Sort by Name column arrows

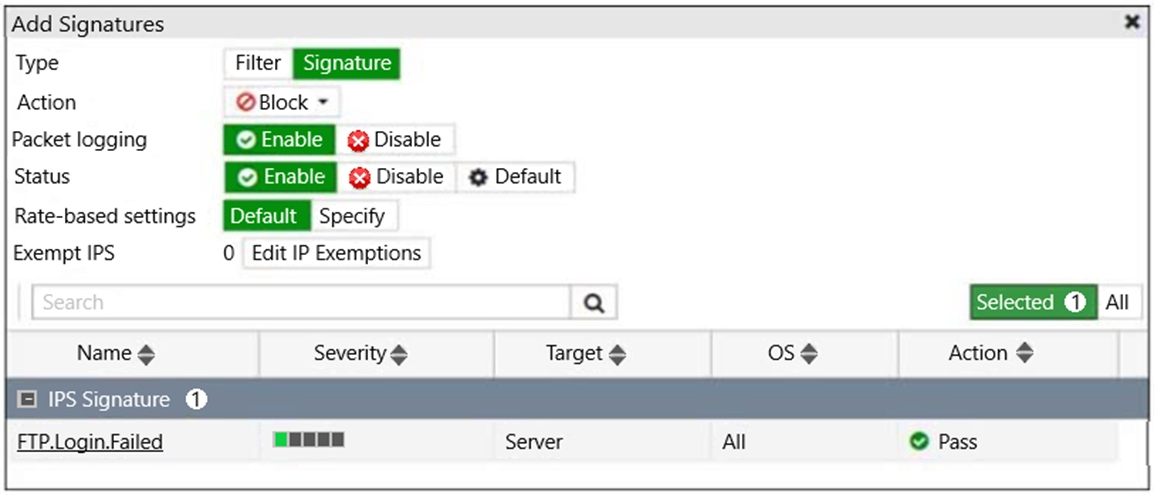tap(146, 355)
